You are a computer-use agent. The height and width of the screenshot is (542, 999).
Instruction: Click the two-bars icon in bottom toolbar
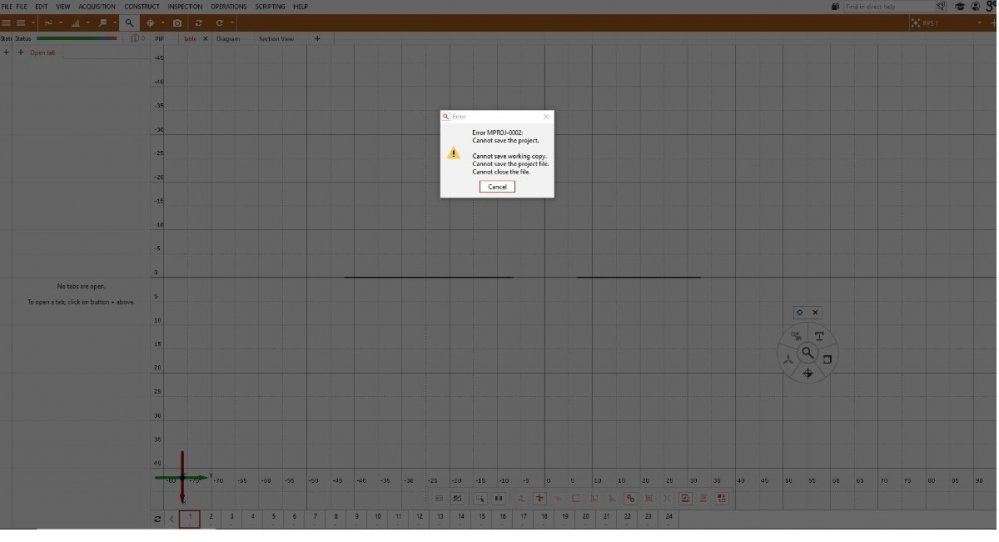(x=499, y=499)
